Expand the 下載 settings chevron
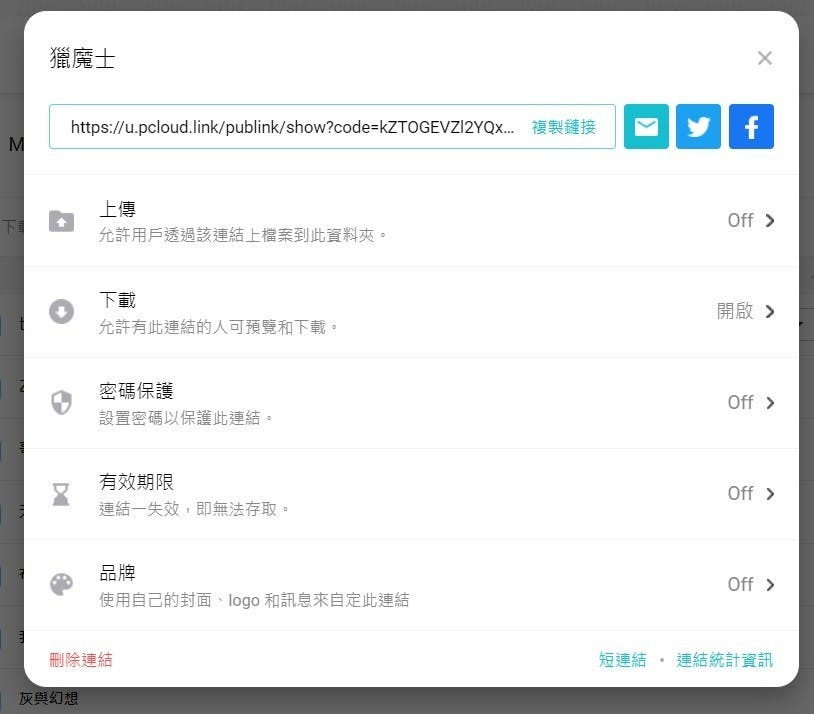 click(770, 312)
